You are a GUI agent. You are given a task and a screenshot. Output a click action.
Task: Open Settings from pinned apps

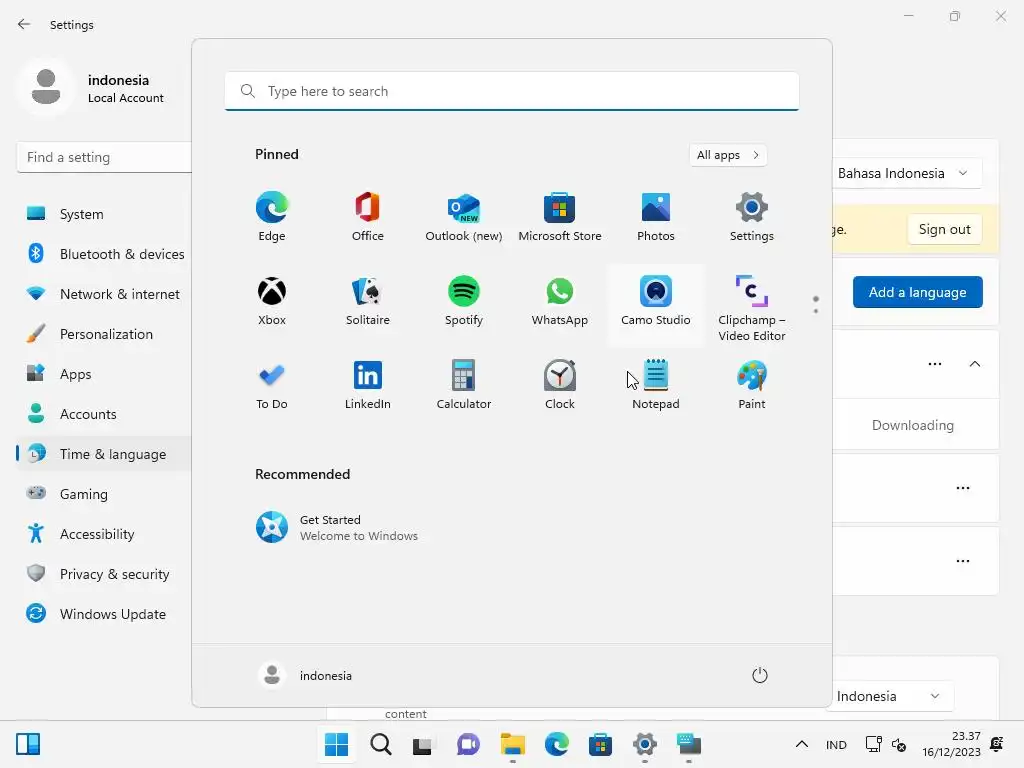click(x=752, y=217)
